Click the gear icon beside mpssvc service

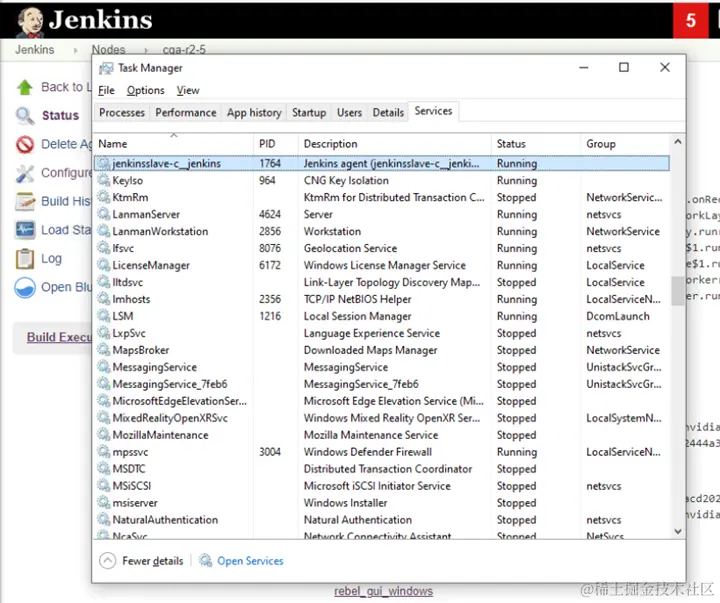pos(104,451)
